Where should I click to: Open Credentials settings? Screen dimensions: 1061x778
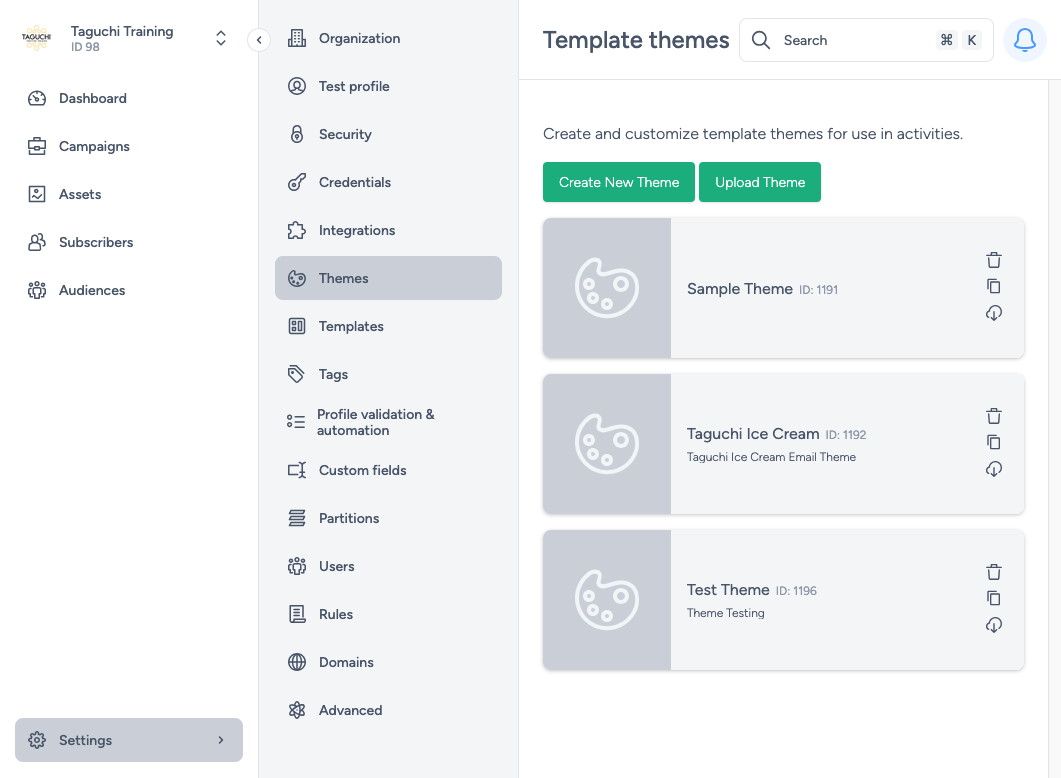click(x=388, y=183)
